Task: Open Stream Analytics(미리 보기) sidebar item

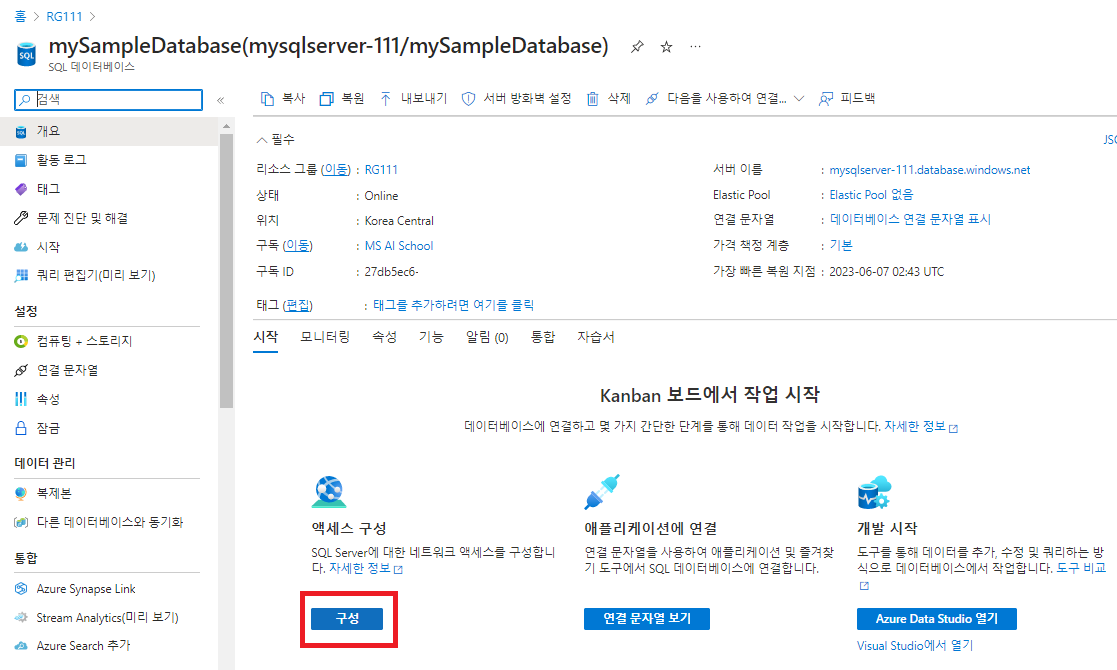Action: click(108, 617)
